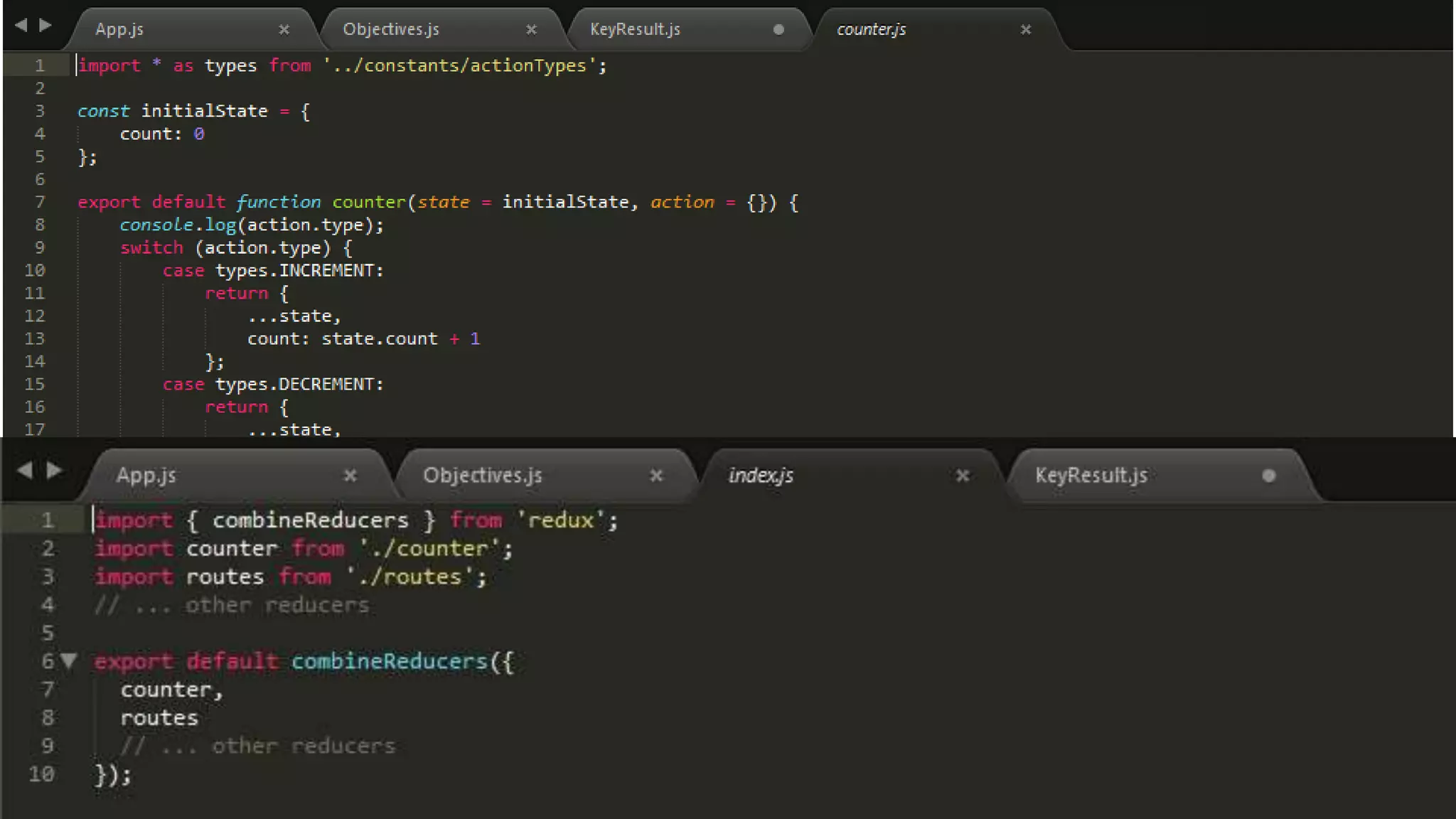Close the counter.js tab
1456x819 pixels.
pyautogui.click(x=1025, y=29)
